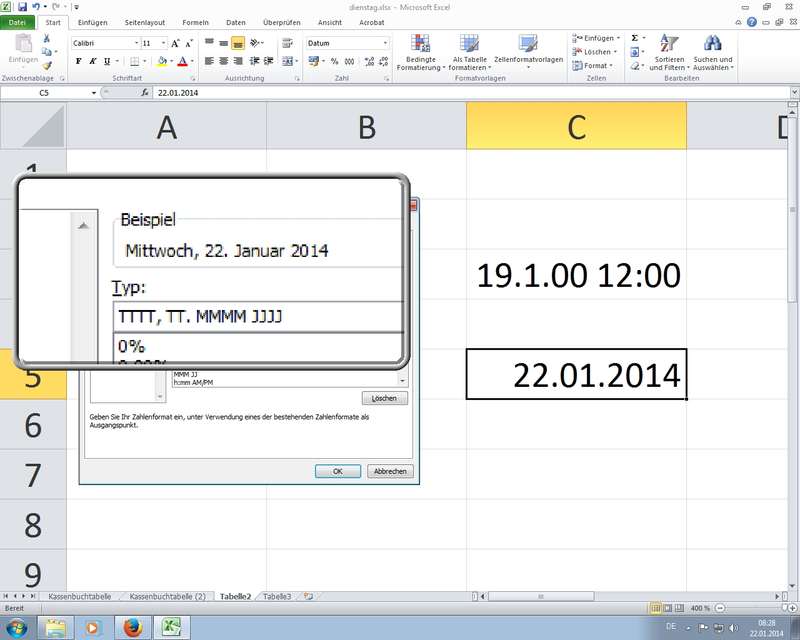Apply the percent number format
The image size is (800, 640).
tap(334, 61)
